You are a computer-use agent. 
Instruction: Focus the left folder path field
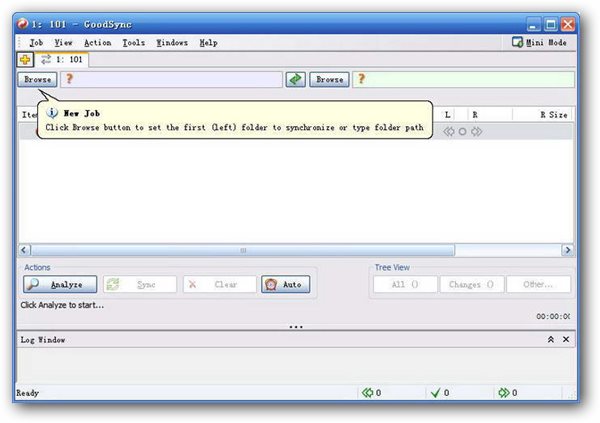(171, 80)
